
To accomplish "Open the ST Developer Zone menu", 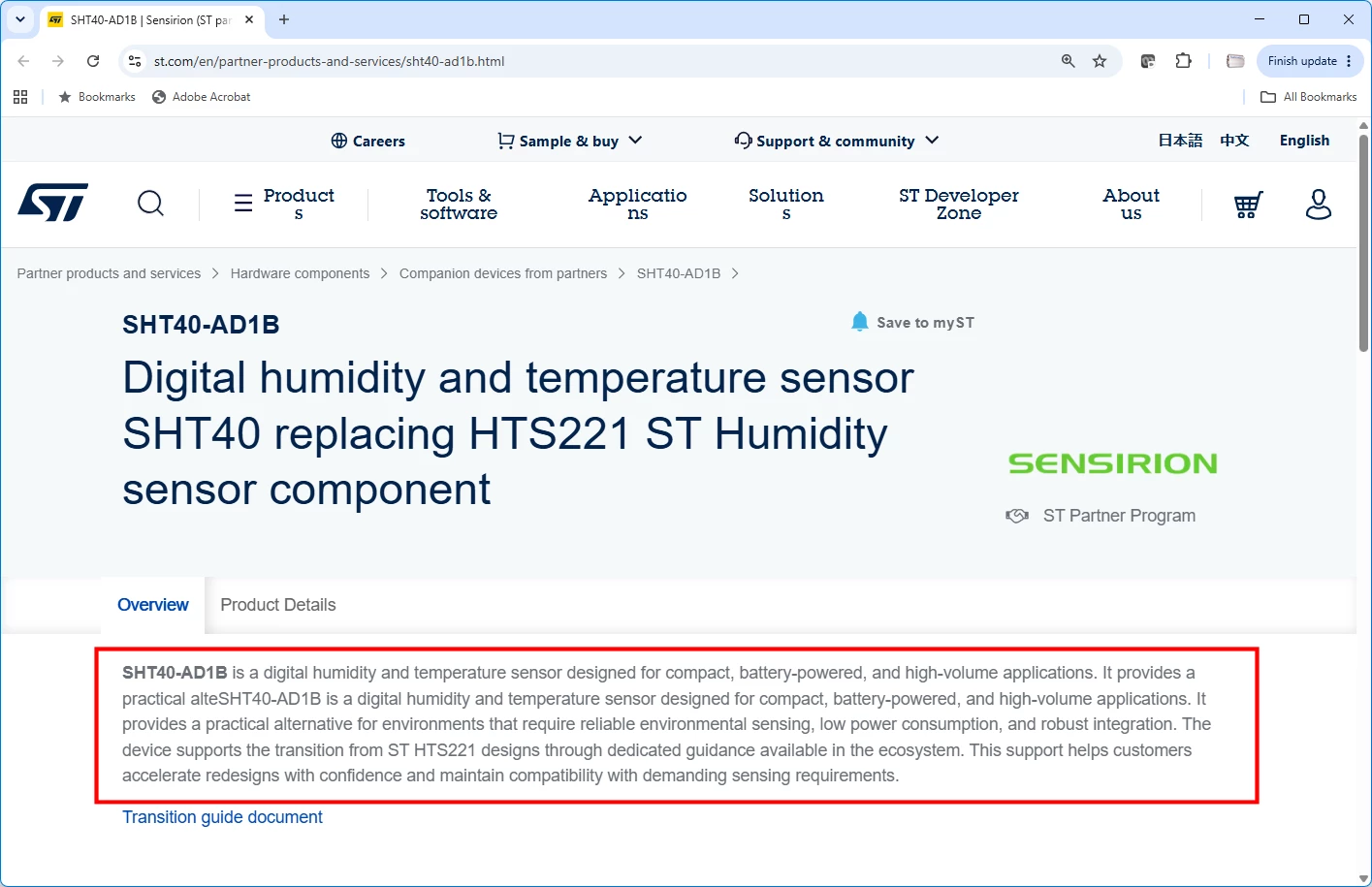I will (959, 204).
